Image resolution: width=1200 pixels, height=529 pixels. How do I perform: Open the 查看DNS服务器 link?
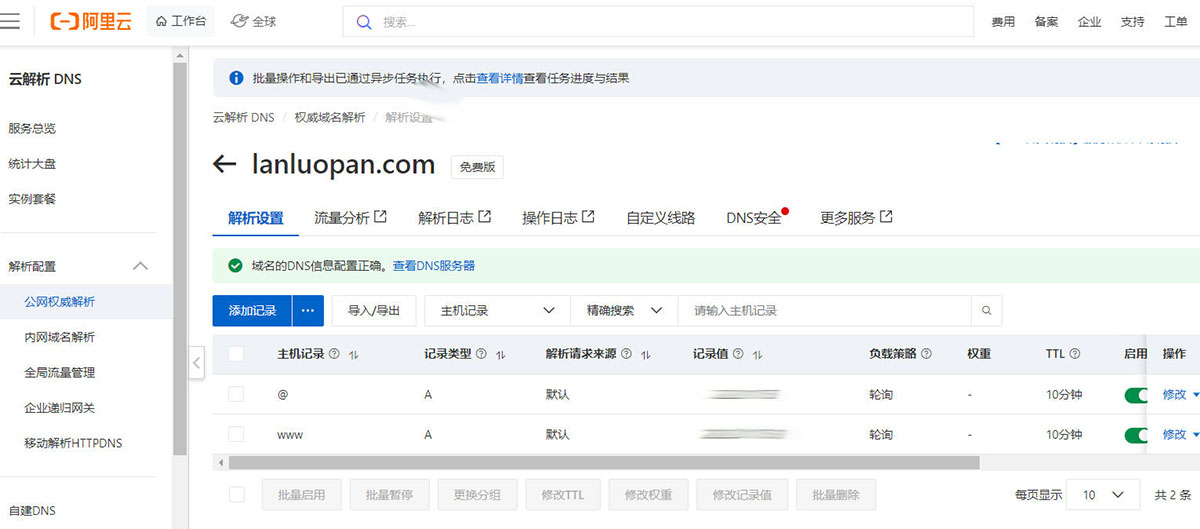click(x=433, y=266)
